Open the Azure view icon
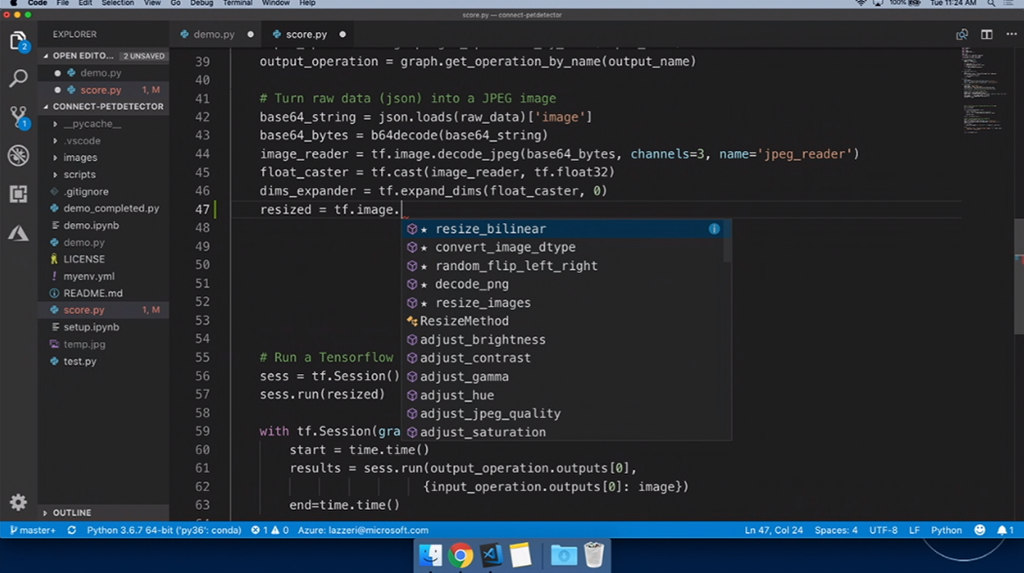The image size is (1024, 573). [18, 233]
